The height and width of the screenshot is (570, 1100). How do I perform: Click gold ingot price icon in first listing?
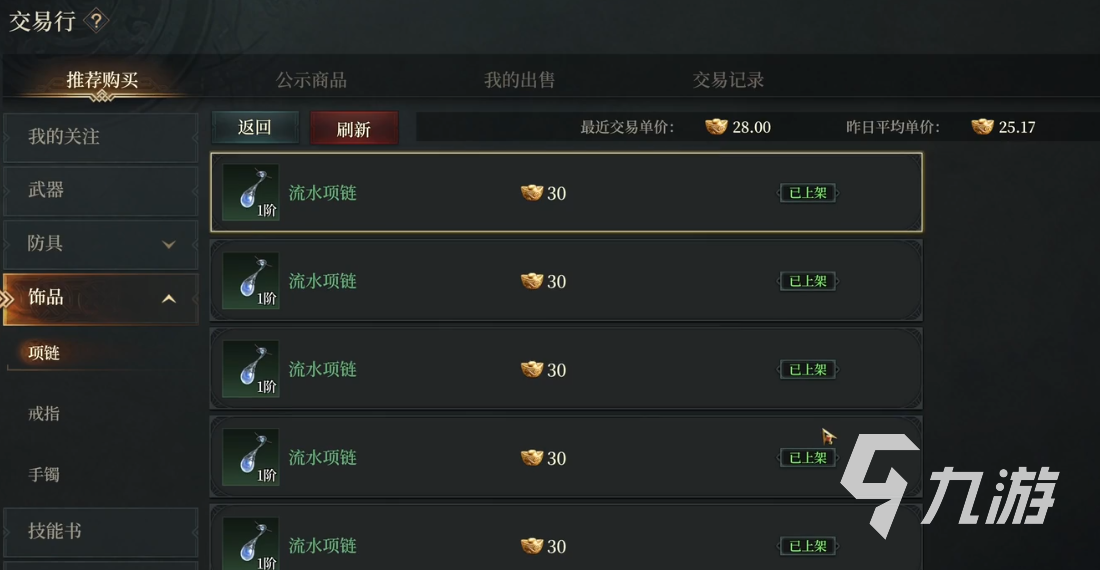click(532, 193)
